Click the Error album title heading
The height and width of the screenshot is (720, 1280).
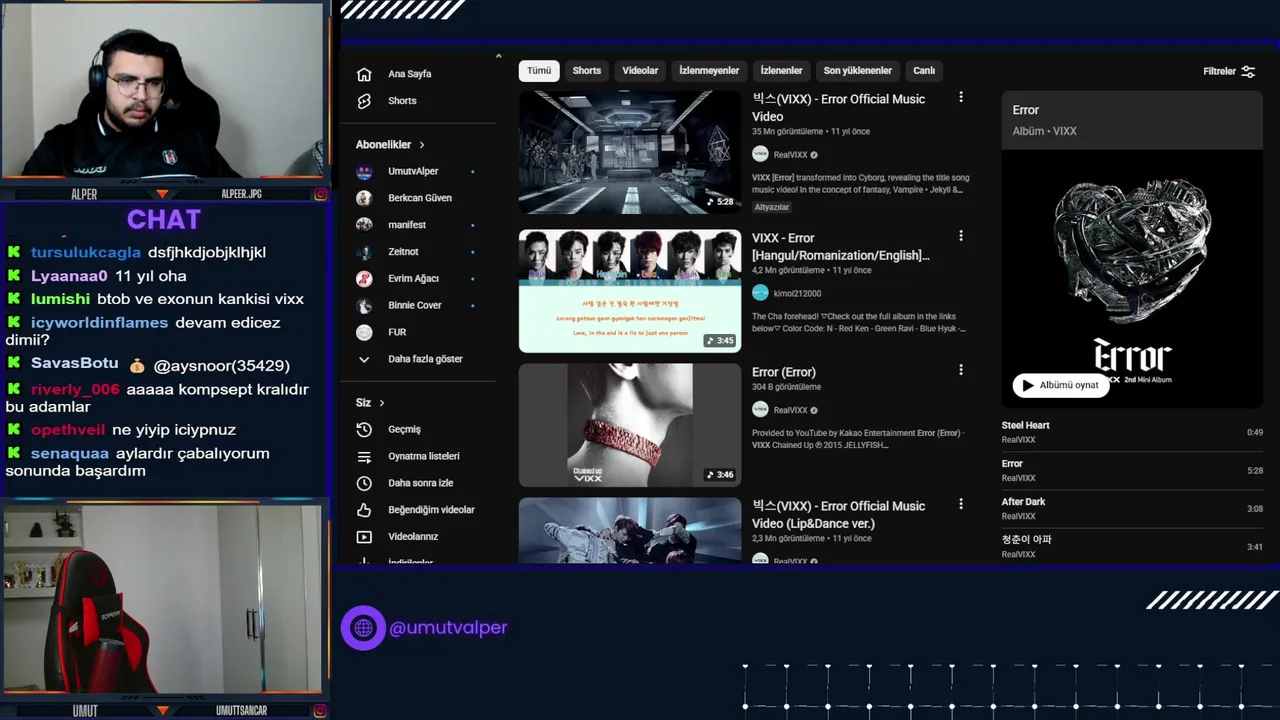point(1025,110)
